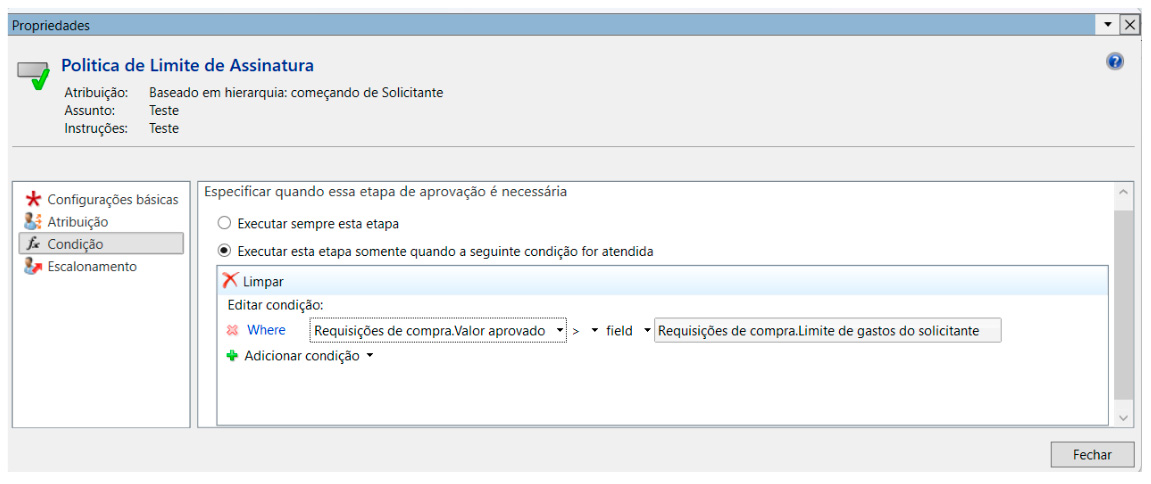This screenshot has height=484, width=1151.
Task: Open the greater-than operator dropdown arrow
Action: click(x=594, y=331)
